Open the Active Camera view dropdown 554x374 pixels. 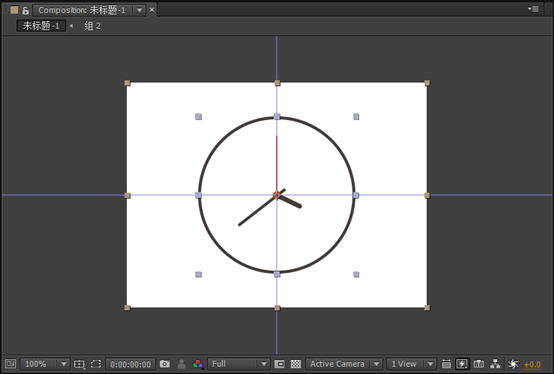[x=344, y=364]
